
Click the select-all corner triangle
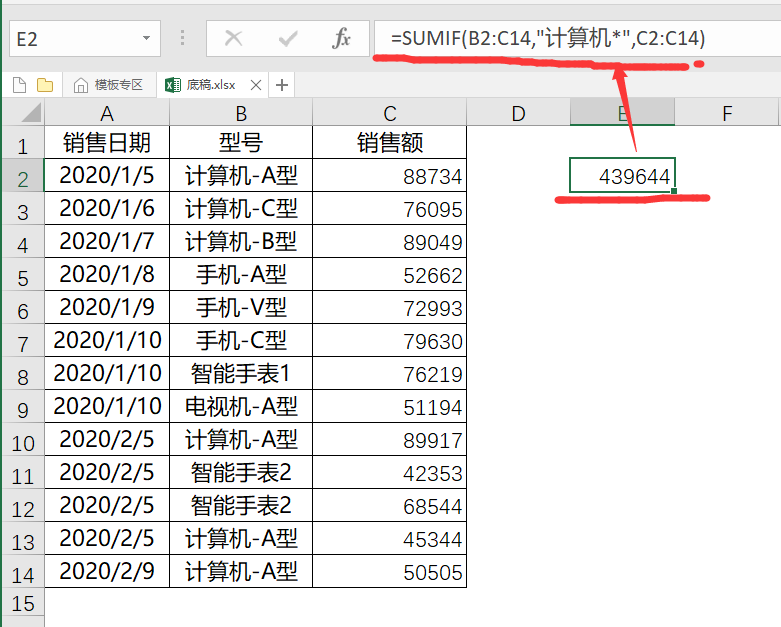tap(31, 113)
